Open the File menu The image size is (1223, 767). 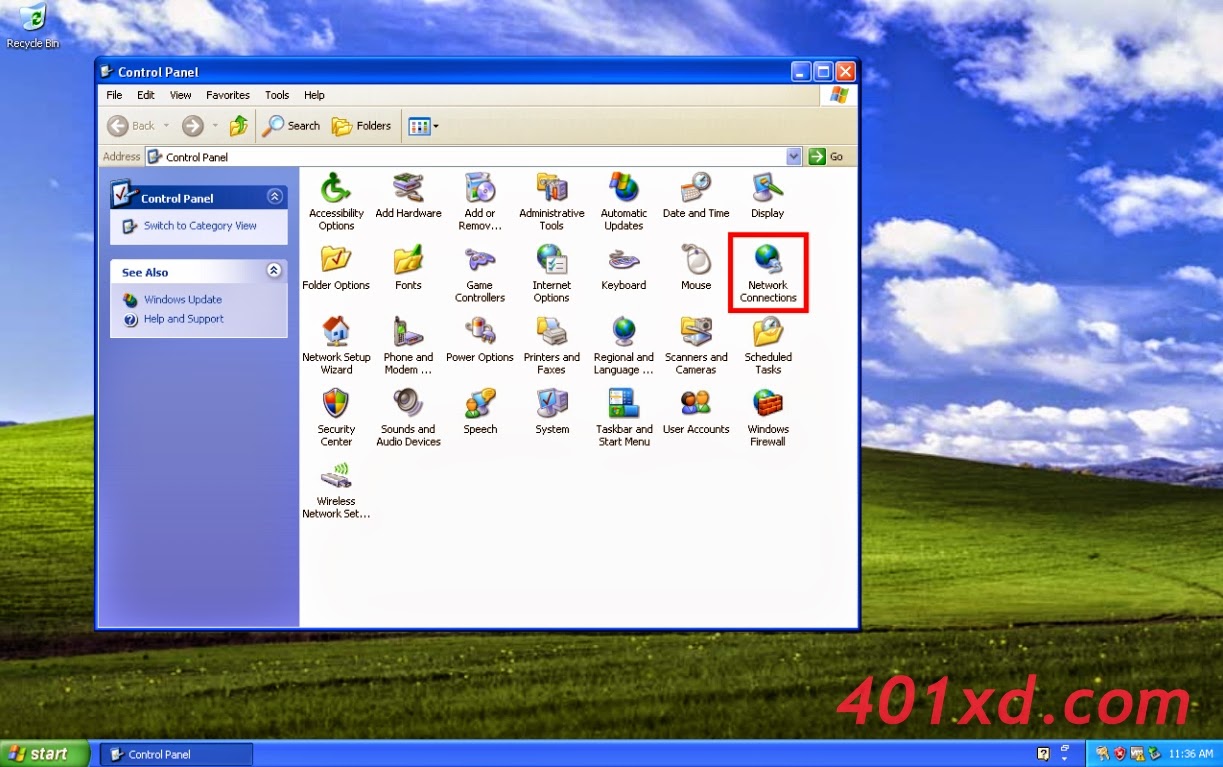pos(114,95)
